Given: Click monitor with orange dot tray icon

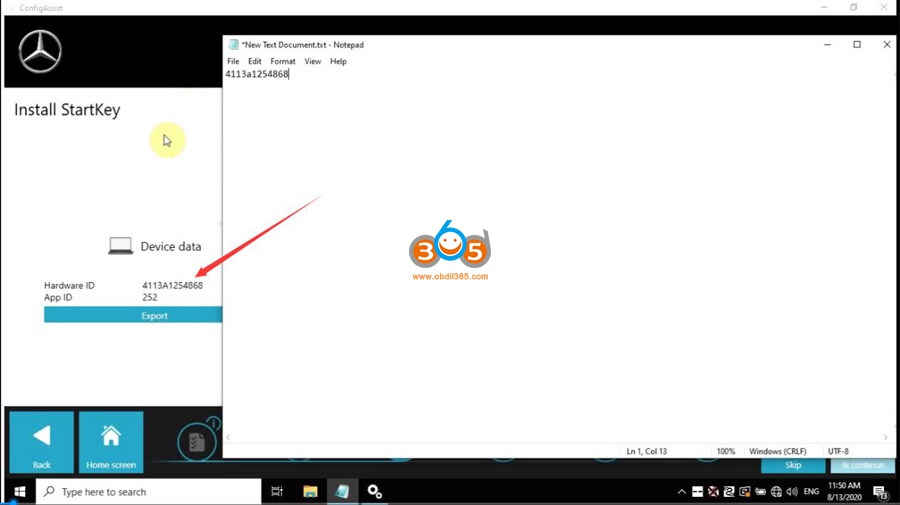Looking at the screenshot, I should [745, 492].
